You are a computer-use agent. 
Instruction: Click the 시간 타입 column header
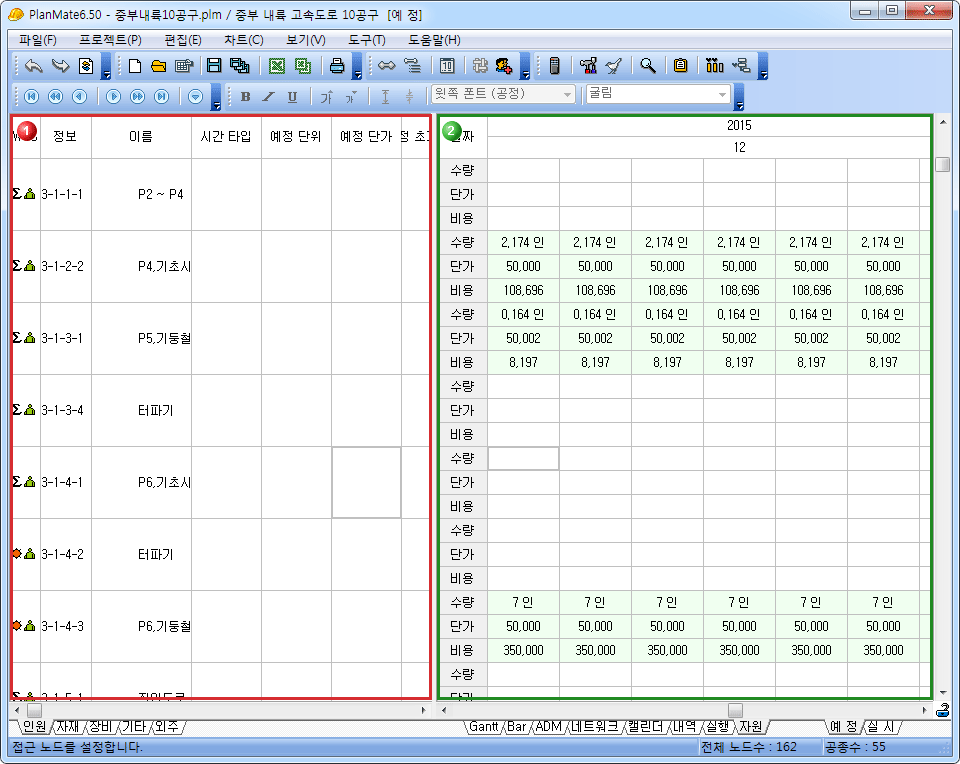coord(226,136)
